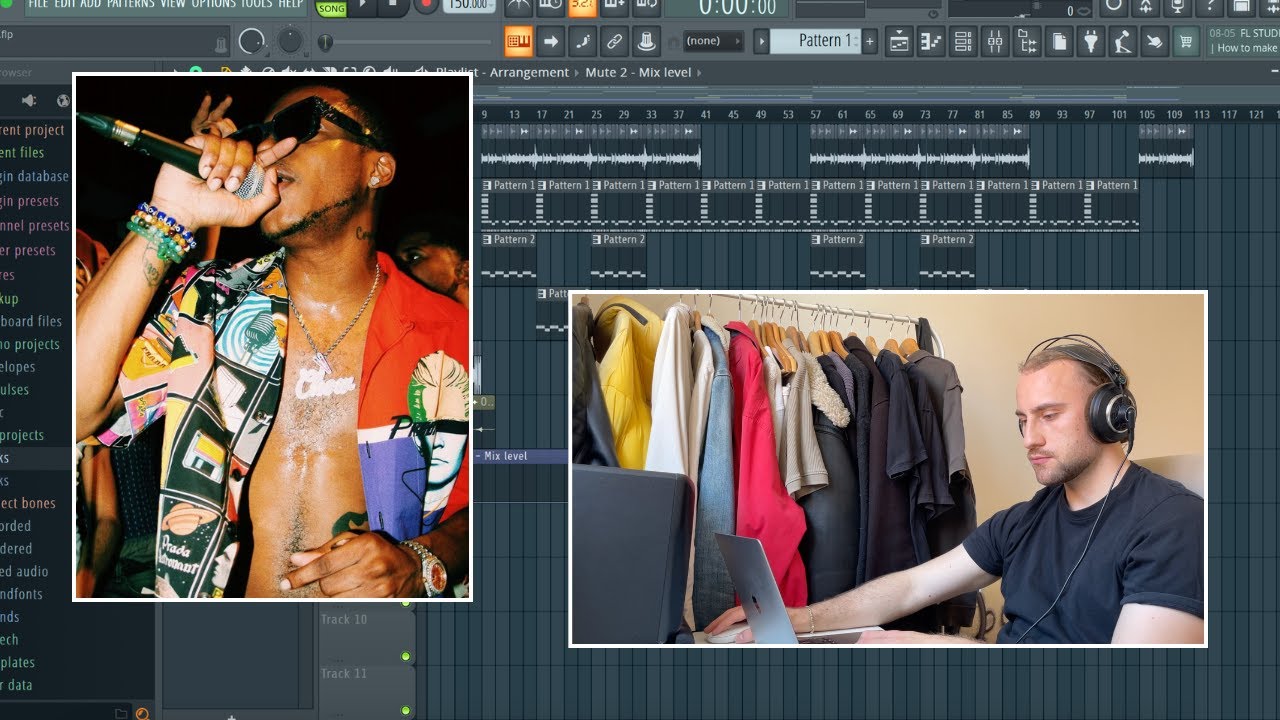This screenshot has height=720, width=1280.
Task: Click the project files page icon
Action: point(1059,41)
